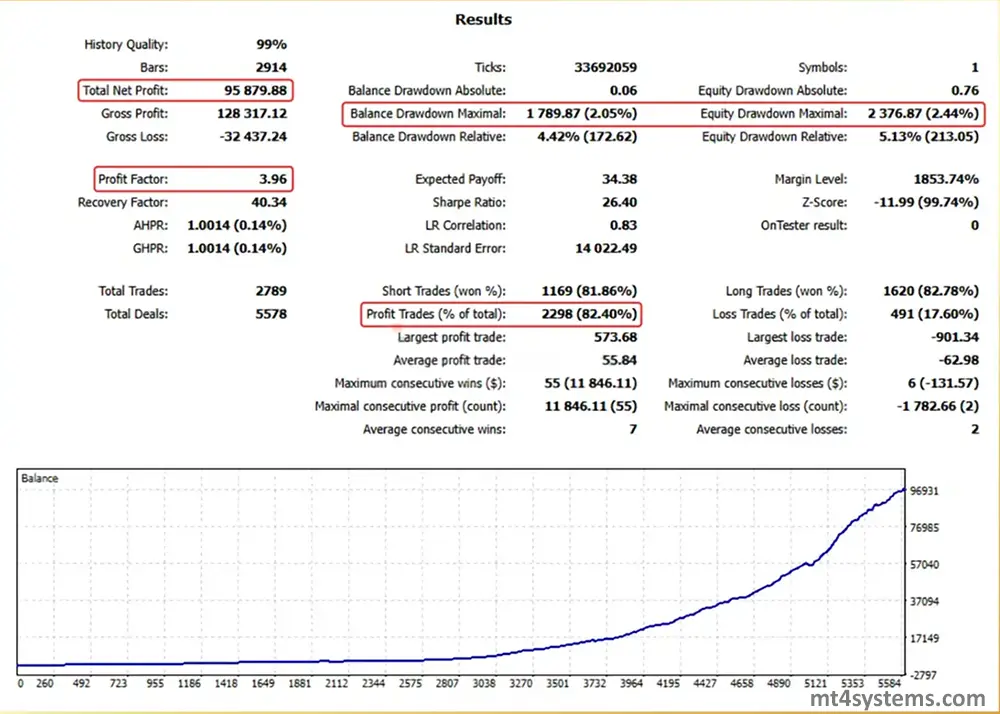Viewport: 1000px width, 714px height.
Task: Click the Results heading at the top
Action: [x=484, y=19]
